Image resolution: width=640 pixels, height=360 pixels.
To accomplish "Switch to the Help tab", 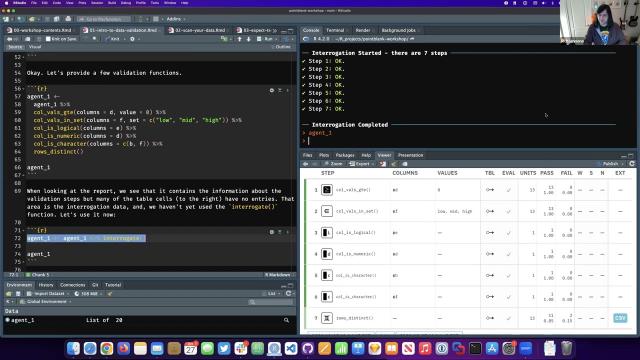I will coord(366,155).
